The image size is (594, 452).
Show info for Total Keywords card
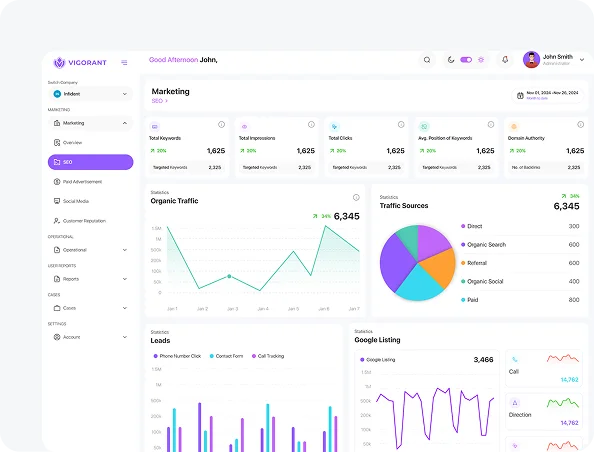point(221,125)
